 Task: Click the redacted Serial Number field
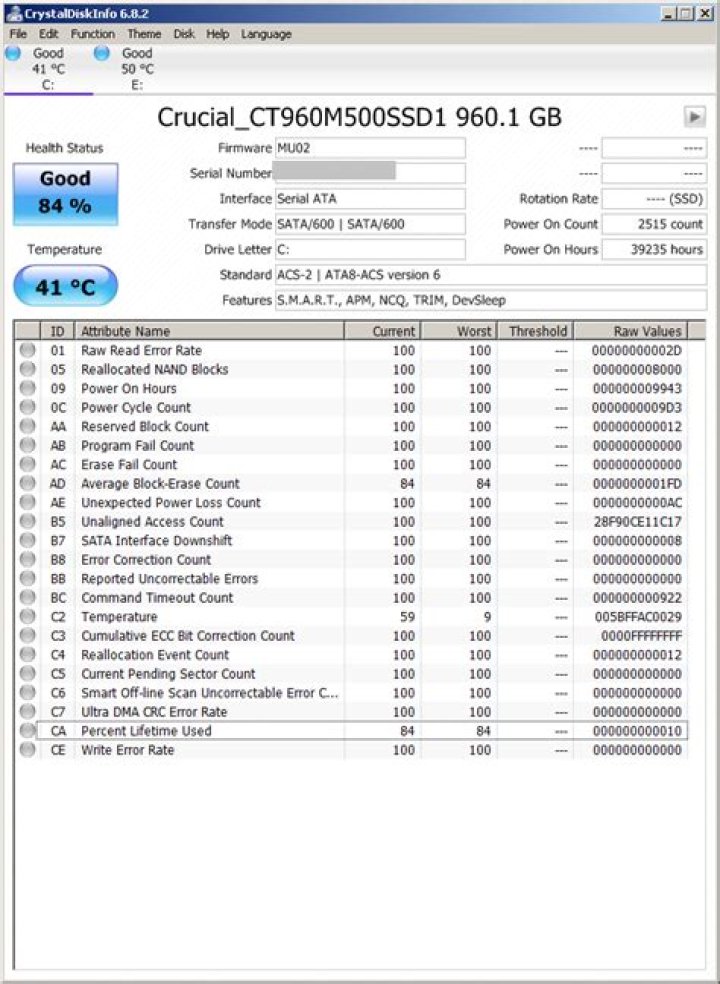tap(370, 173)
